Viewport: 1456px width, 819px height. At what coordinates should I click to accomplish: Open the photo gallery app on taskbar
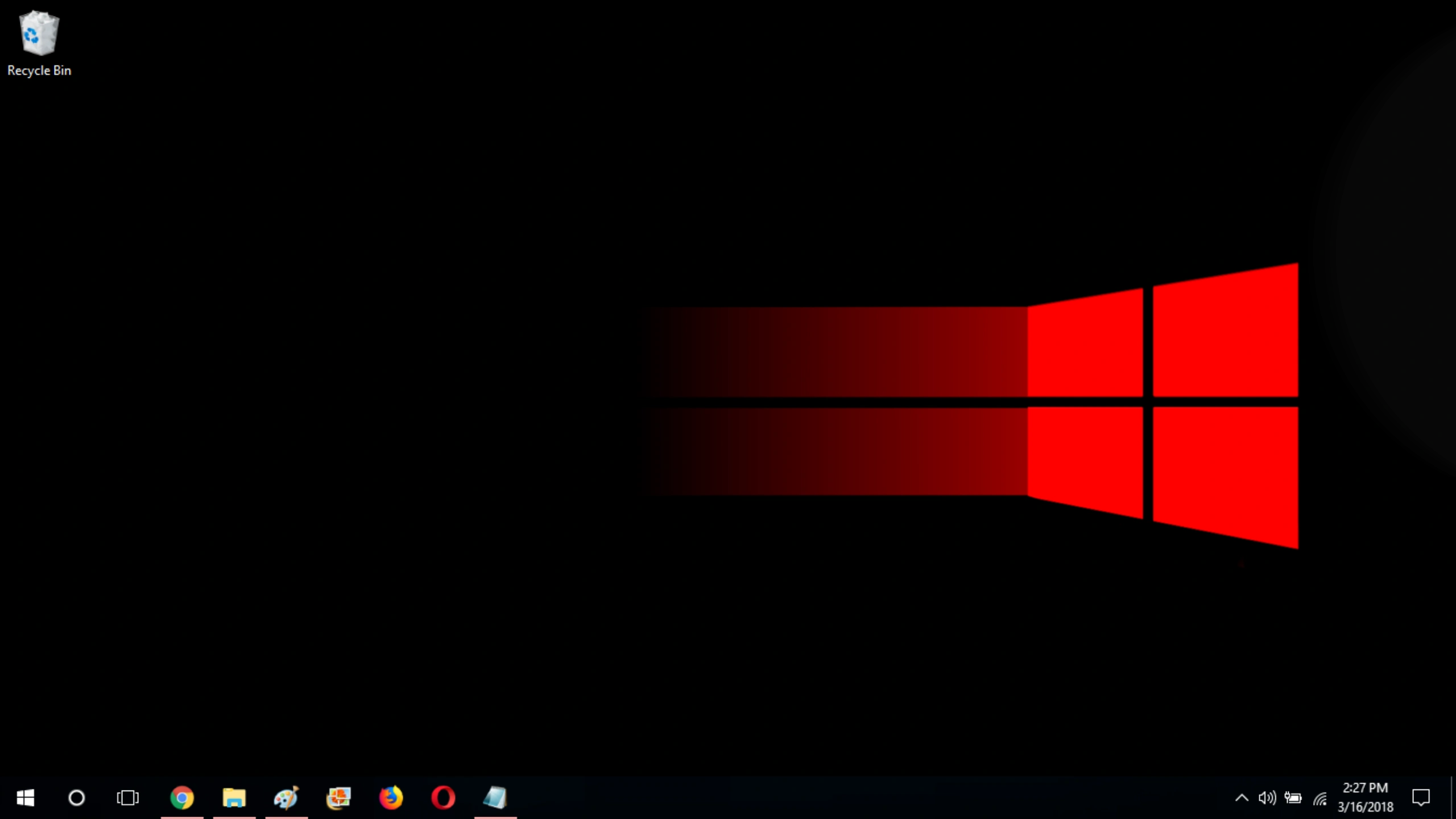tap(339, 798)
